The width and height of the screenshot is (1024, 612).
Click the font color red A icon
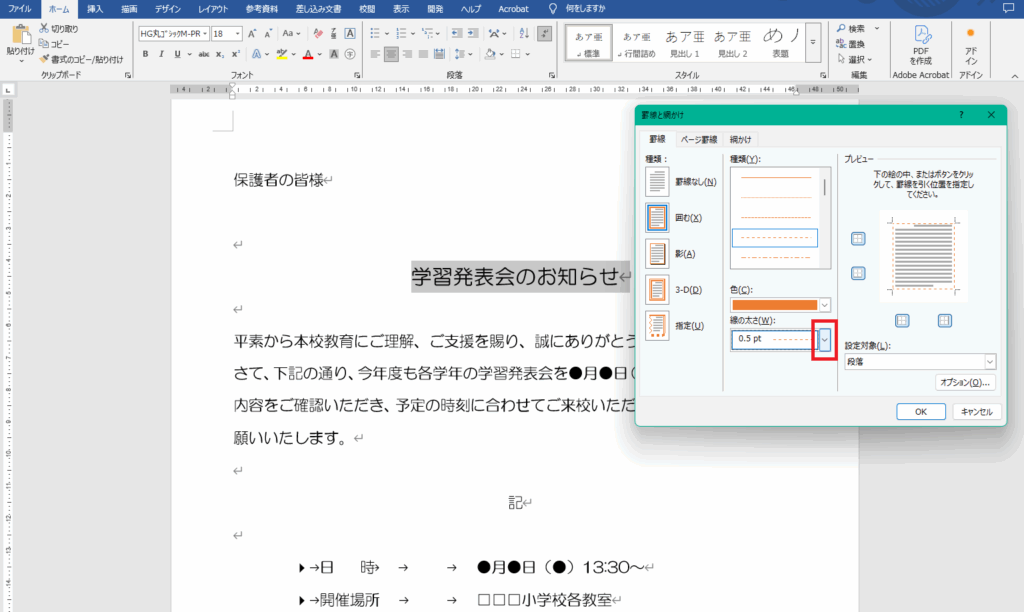coord(308,54)
